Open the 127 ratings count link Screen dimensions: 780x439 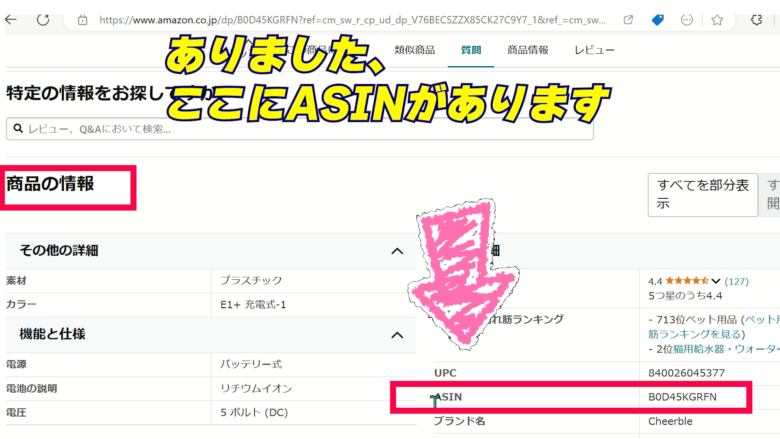point(736,281)
